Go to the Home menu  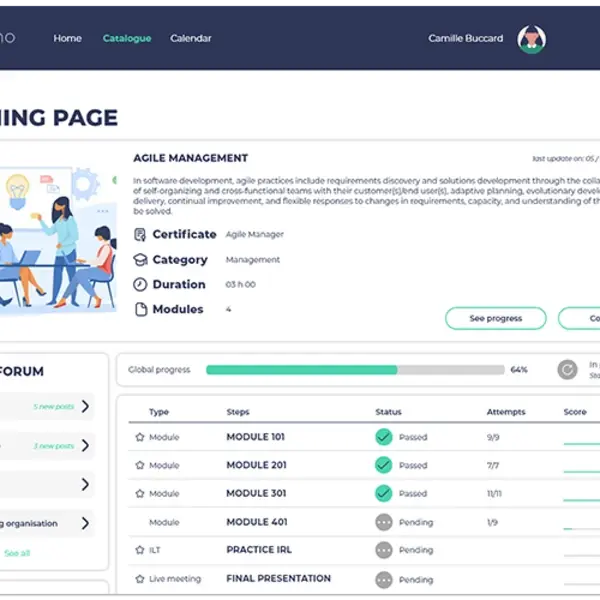[67, 38]
